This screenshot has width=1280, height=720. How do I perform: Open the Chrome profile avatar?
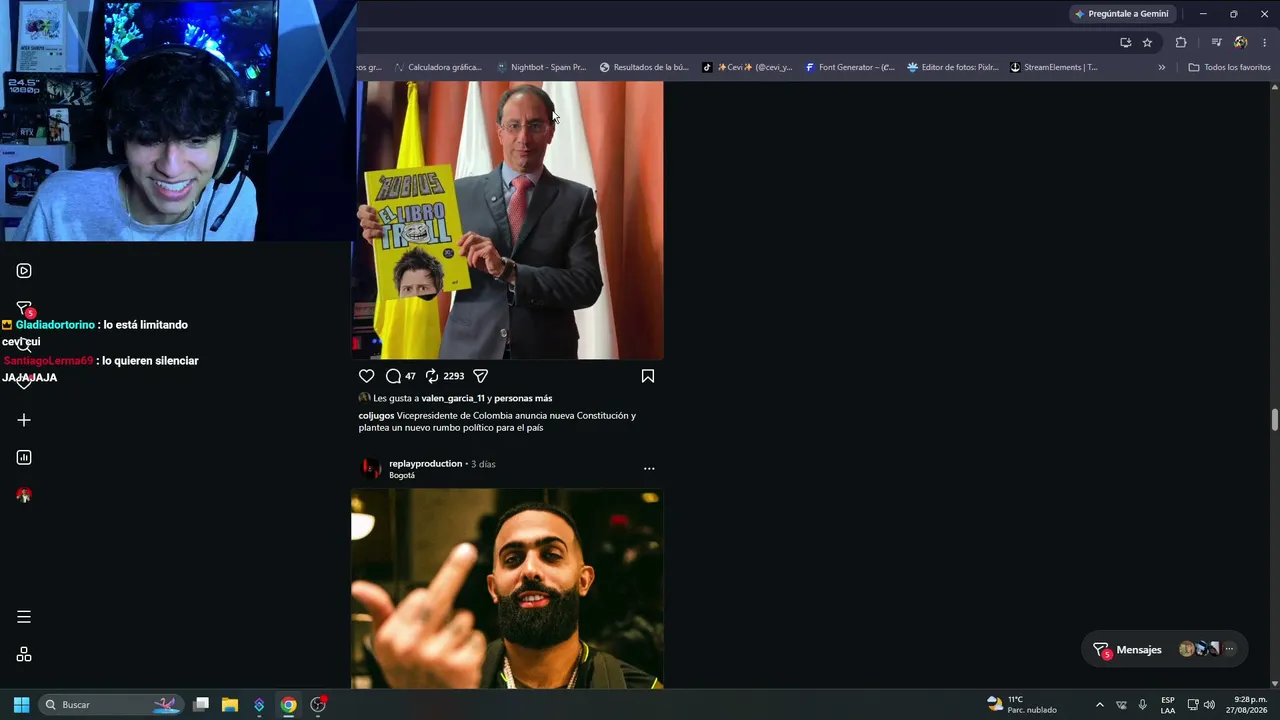[x=1241, y=42]
